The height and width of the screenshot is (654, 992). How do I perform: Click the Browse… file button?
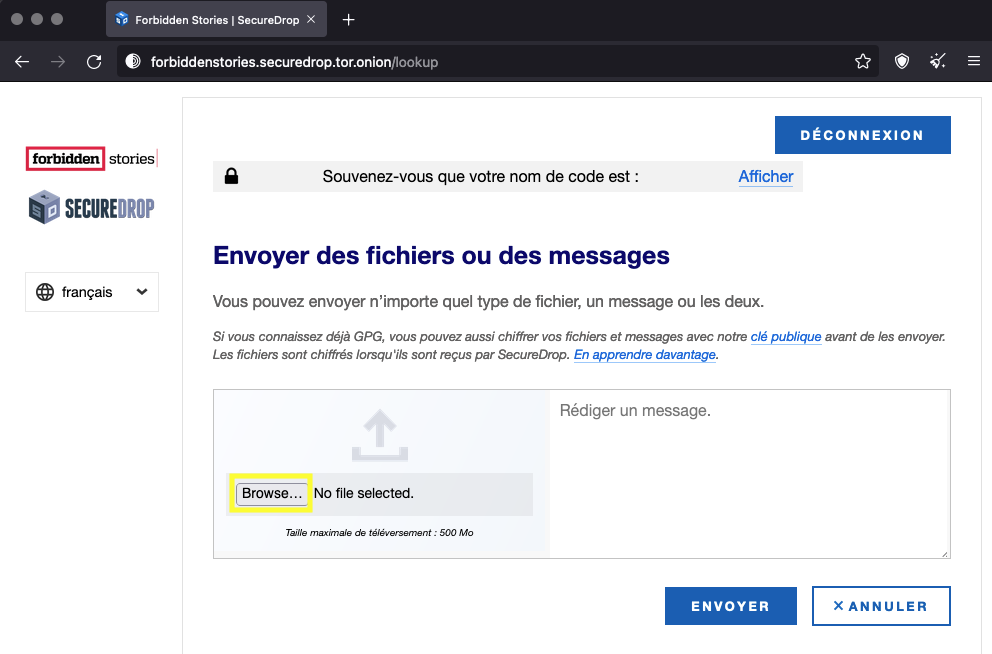tap(272, 493)
